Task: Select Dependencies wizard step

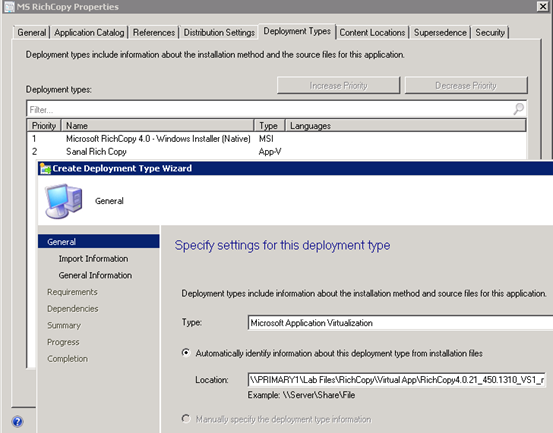Action: pyautogui.click(x=73, y=309)
